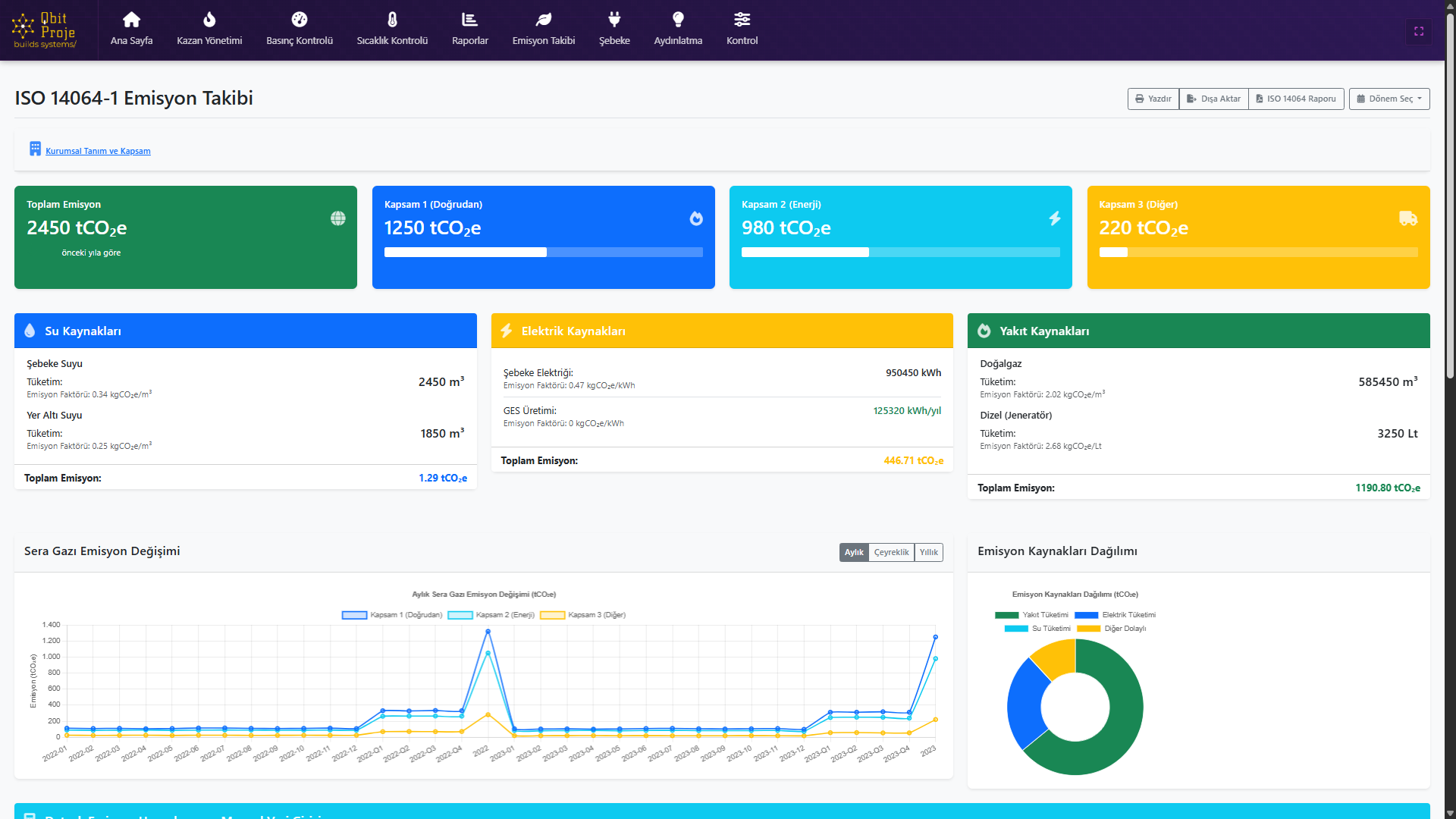Toggle Yakıt Tüketimi legend in donut chart
This screenshot has width=1456, height=819.
pyautogui.click(x=1031, y=615)
